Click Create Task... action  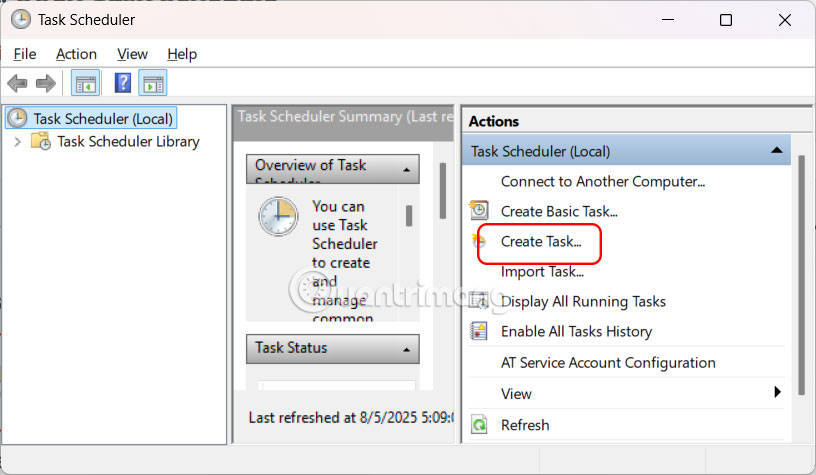[x=541, y=241]
